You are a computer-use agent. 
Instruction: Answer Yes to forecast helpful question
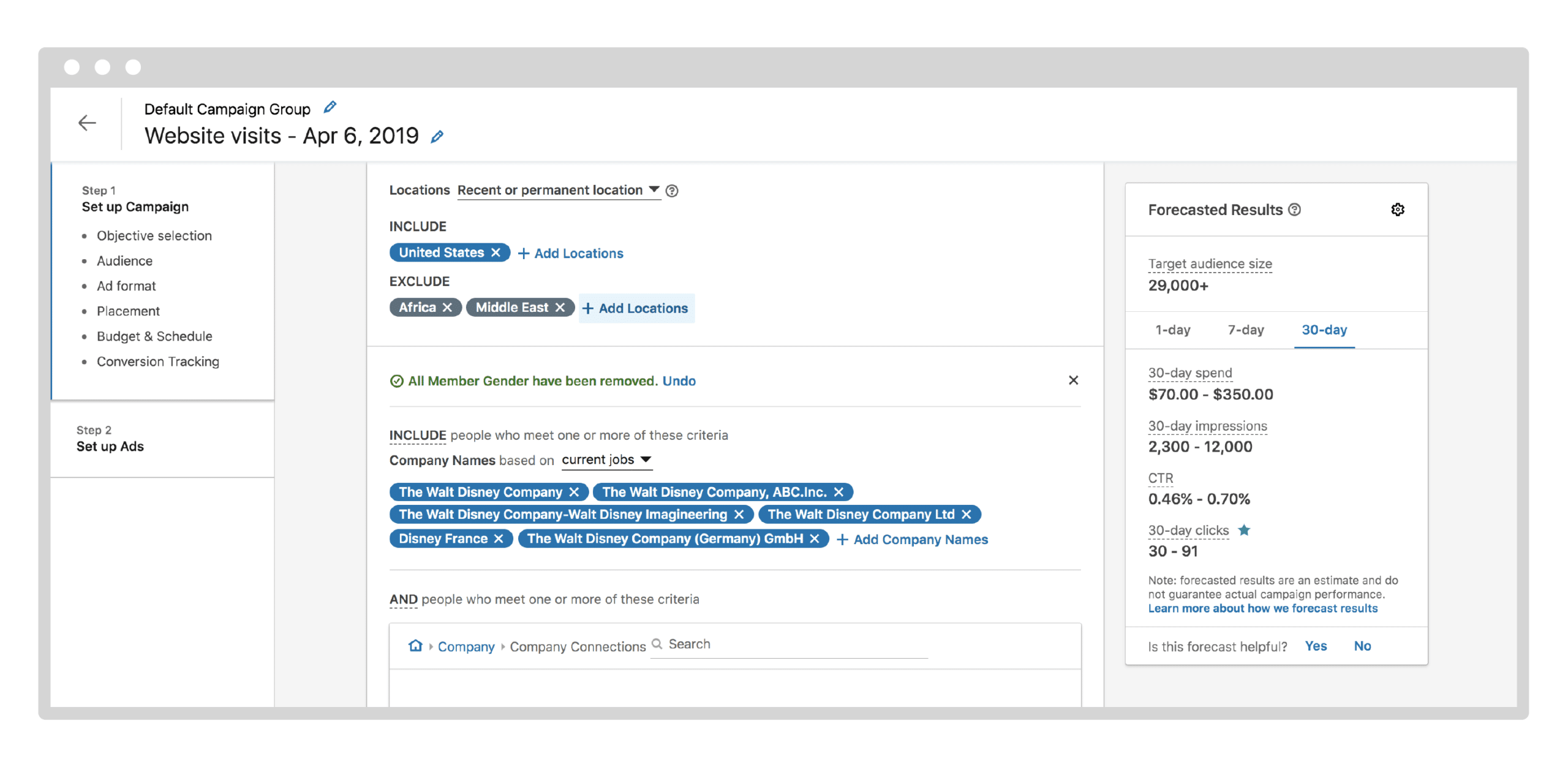pos(1316,646)
